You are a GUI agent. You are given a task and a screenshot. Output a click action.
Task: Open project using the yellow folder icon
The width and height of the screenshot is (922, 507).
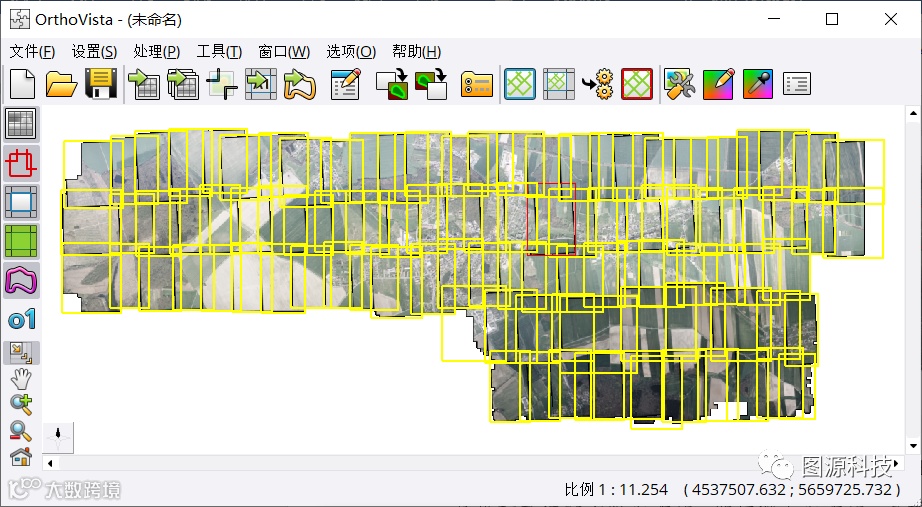click(61, 84)
